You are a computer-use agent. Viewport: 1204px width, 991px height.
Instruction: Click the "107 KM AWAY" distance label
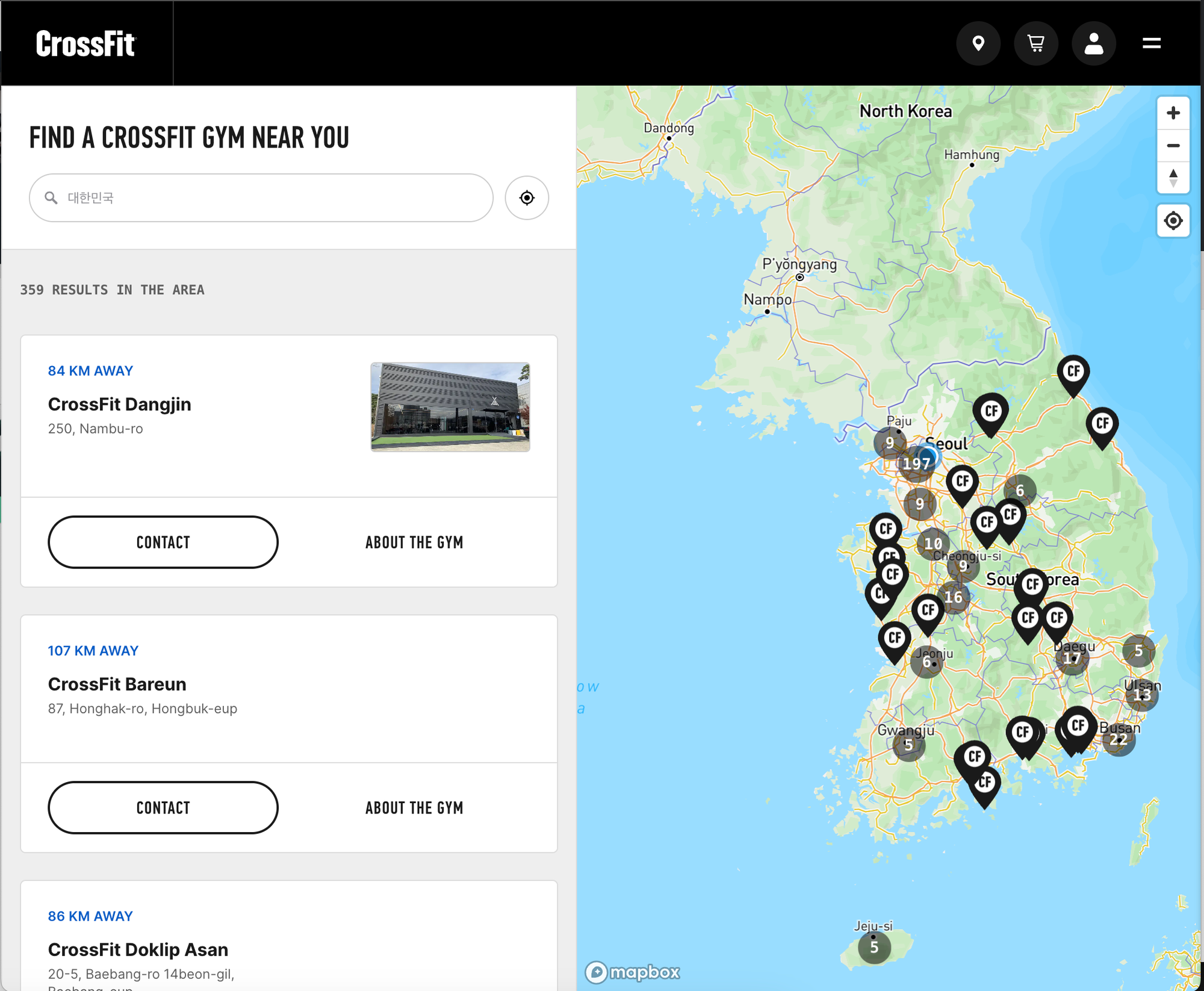click(93, 651)
